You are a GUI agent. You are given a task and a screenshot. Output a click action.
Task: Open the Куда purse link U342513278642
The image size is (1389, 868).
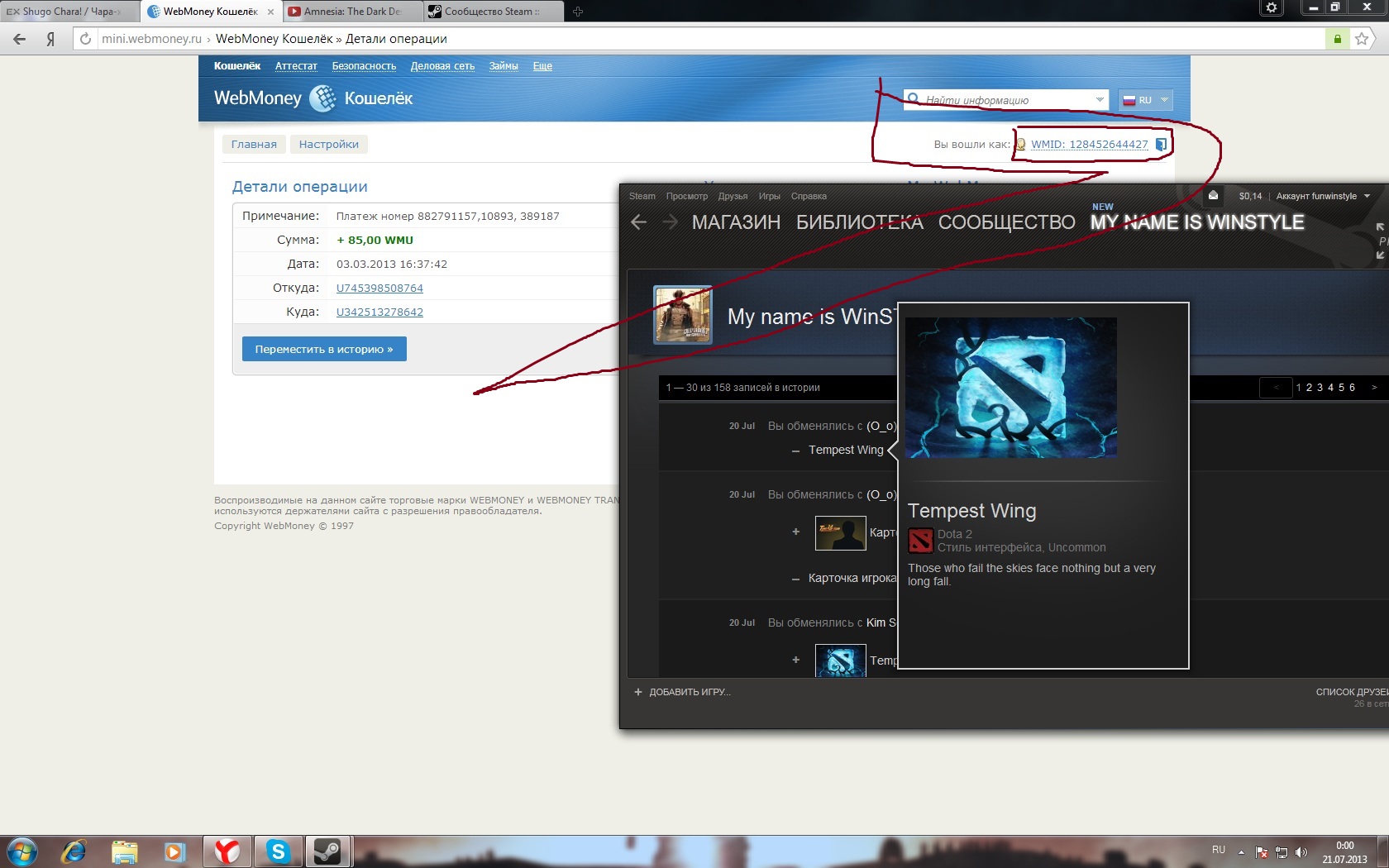point(379,312)
